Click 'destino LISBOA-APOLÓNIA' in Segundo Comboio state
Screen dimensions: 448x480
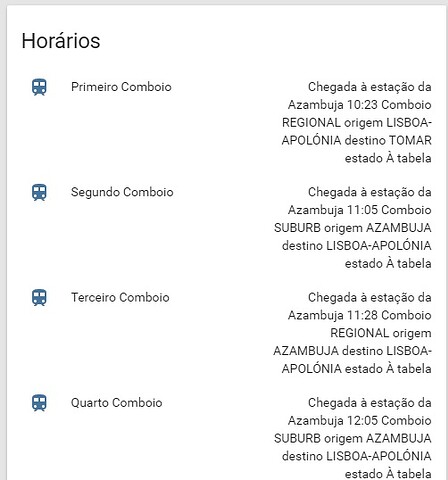(x=357, y=246)
